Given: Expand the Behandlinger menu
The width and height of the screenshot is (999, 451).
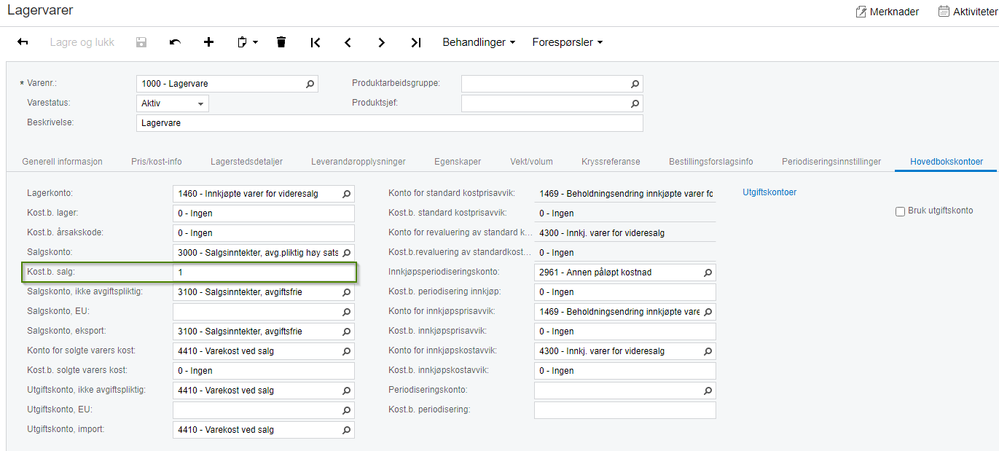Looking at the screenshot, I should (x=479, y=43).
